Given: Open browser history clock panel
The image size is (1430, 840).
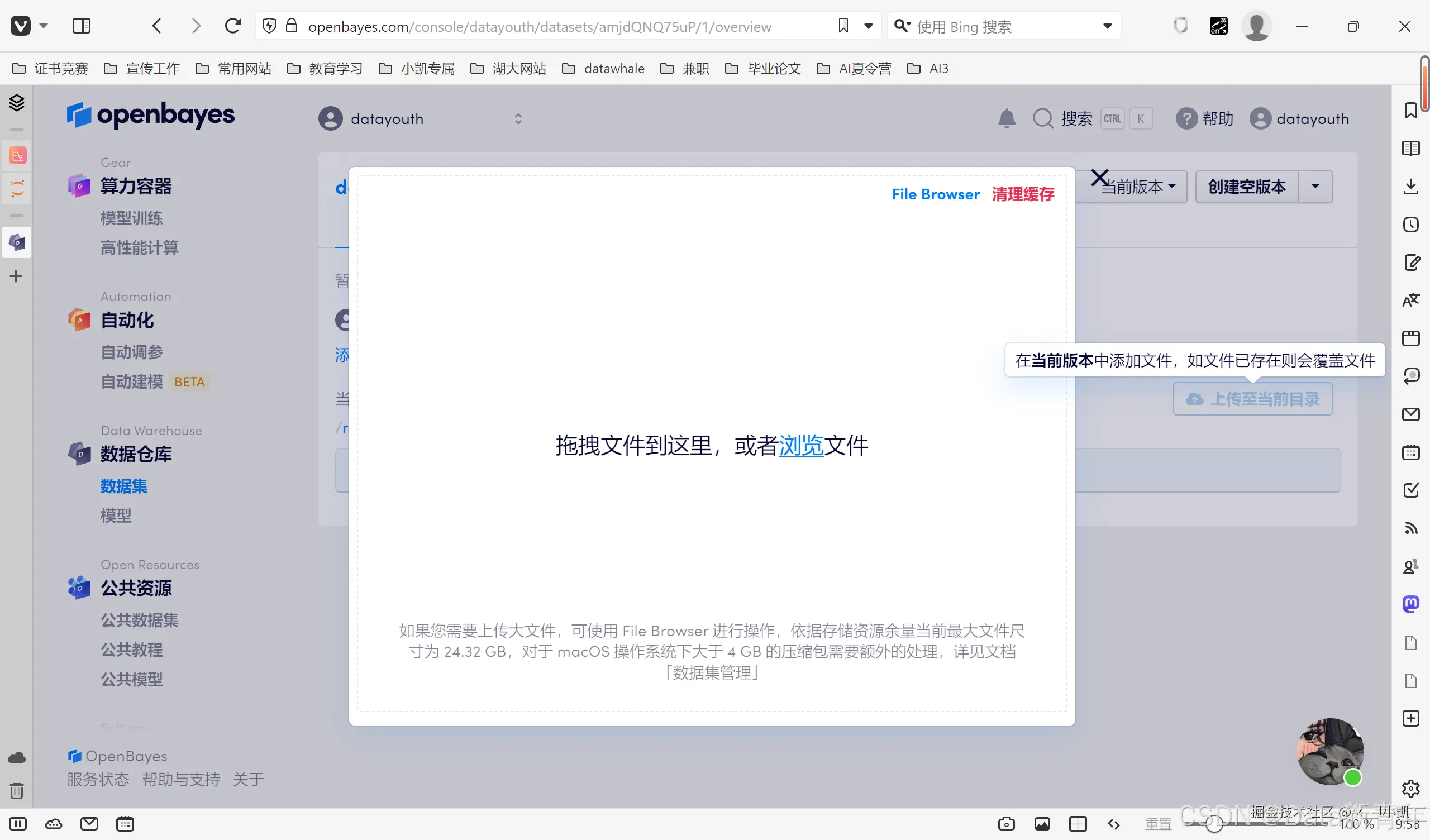Looking at the screenshot, I should point(1410,225).
